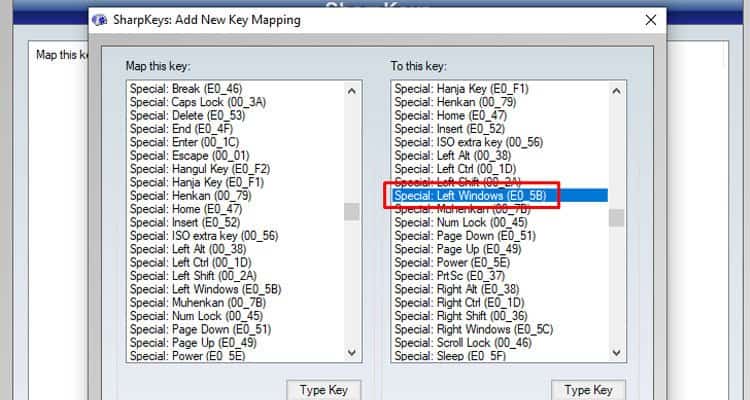
Task: Click Type Key button under Map this key
Action: point(323,390)
